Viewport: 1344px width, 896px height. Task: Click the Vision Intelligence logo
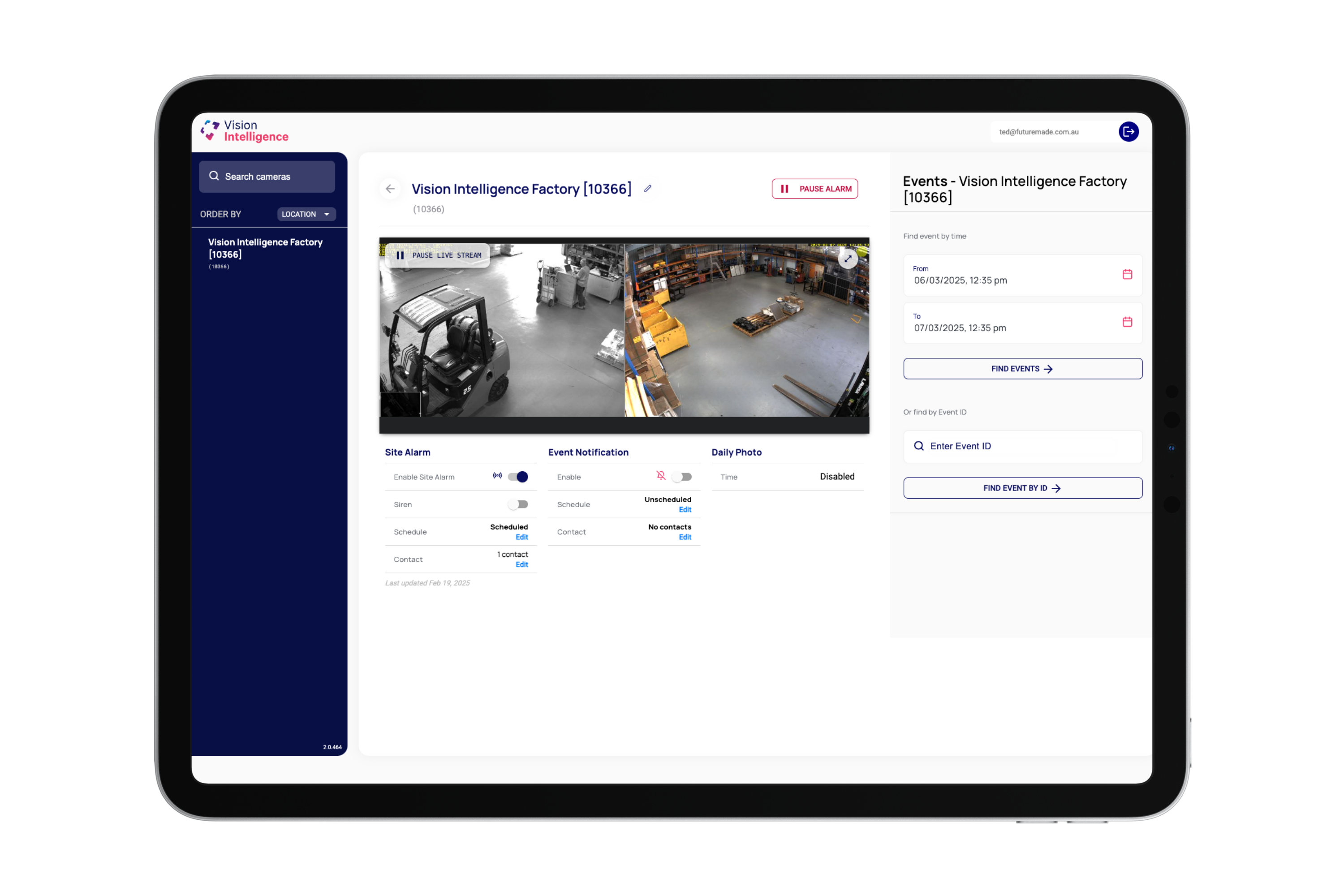click(245, 131)
